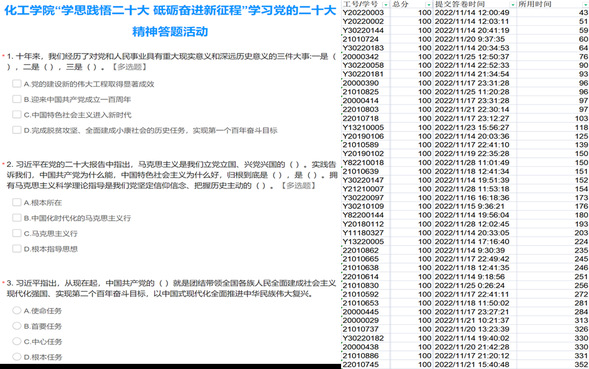This screenshot has height=369, width=589.
Task: Select timestamp cell 2022/11/20 9:37:35
Action: coord(475,39)
